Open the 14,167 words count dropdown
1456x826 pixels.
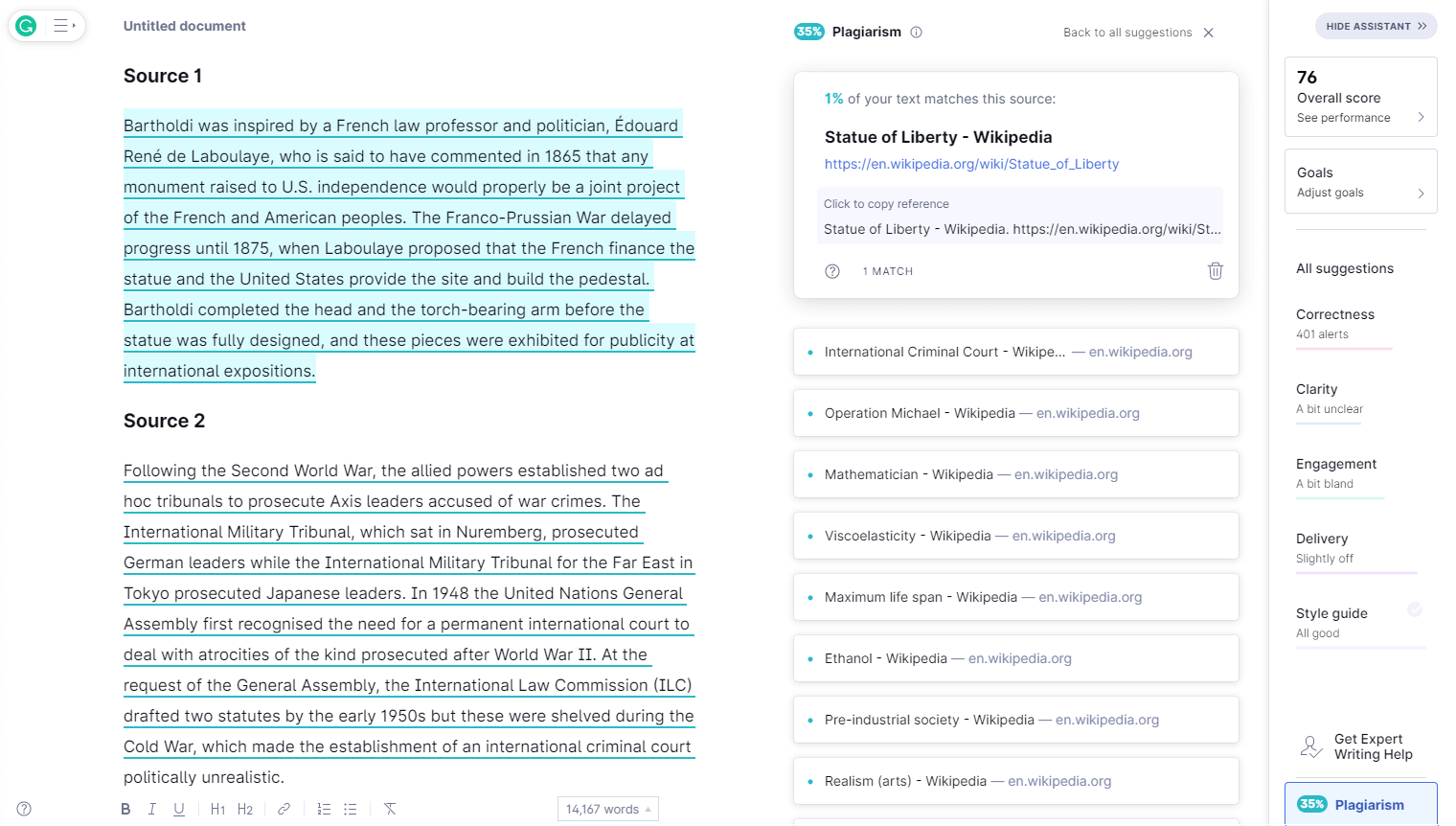(608, 809)
